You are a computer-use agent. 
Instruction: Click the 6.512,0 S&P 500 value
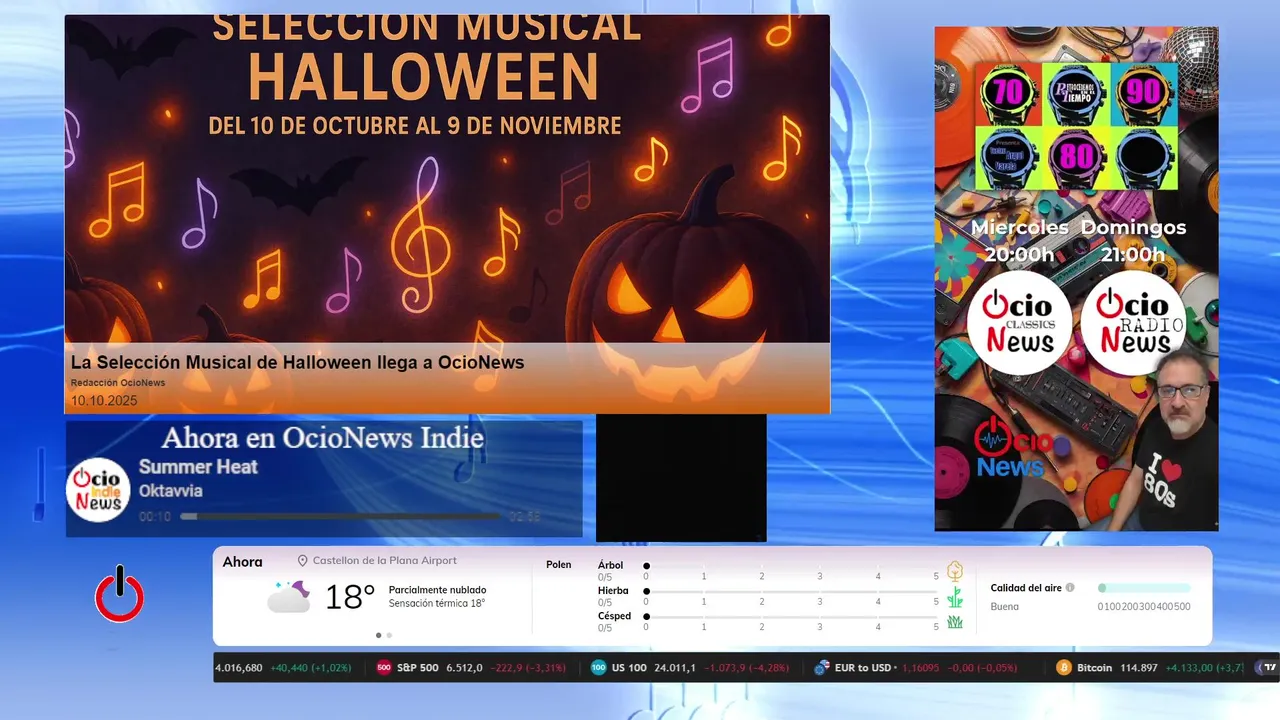click(464, 668)
